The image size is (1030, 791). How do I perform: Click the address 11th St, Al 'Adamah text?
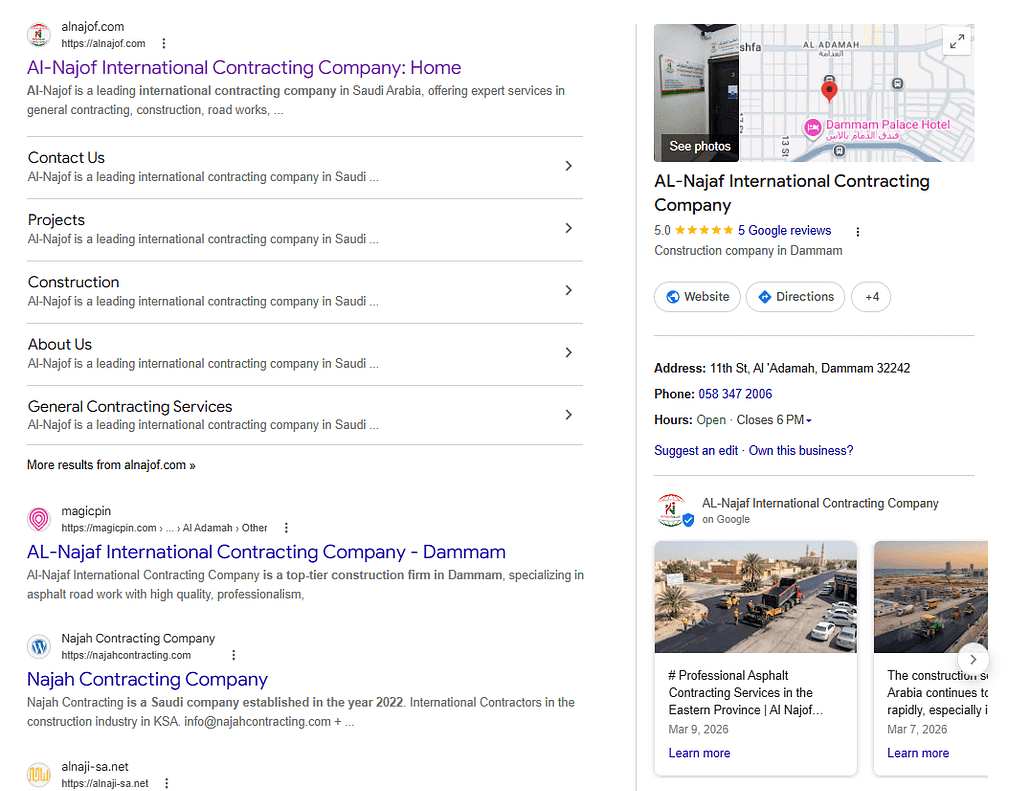click(x=810, y=369)
